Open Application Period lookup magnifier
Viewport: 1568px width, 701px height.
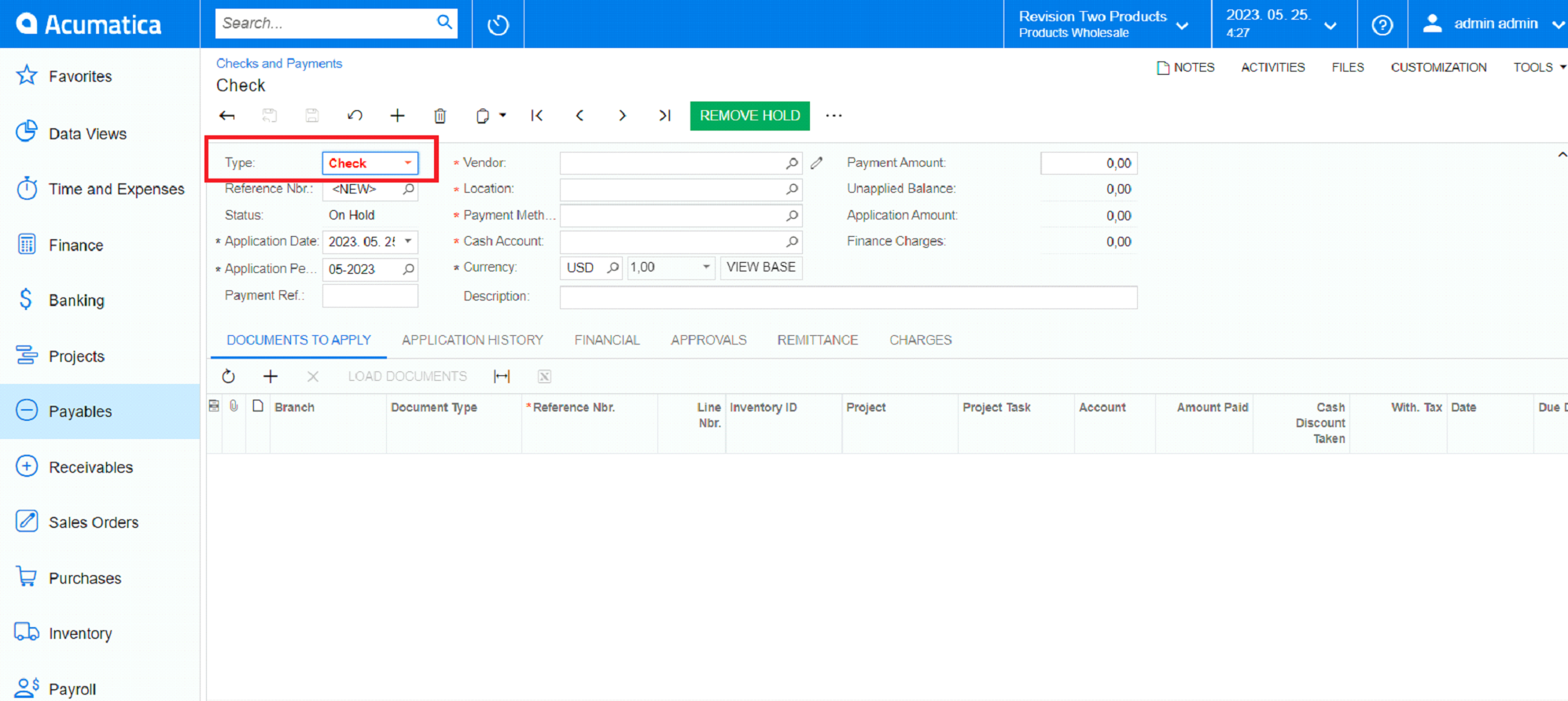point(408,269)
